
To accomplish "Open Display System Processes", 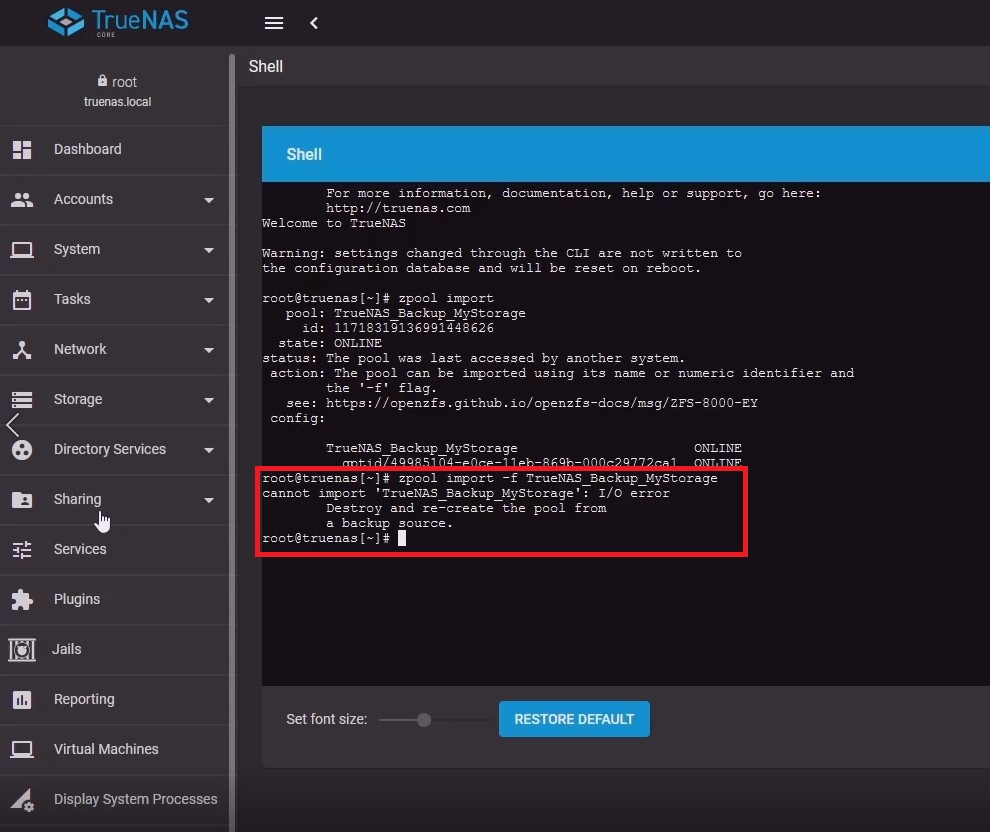I will (x=114, y=799).
